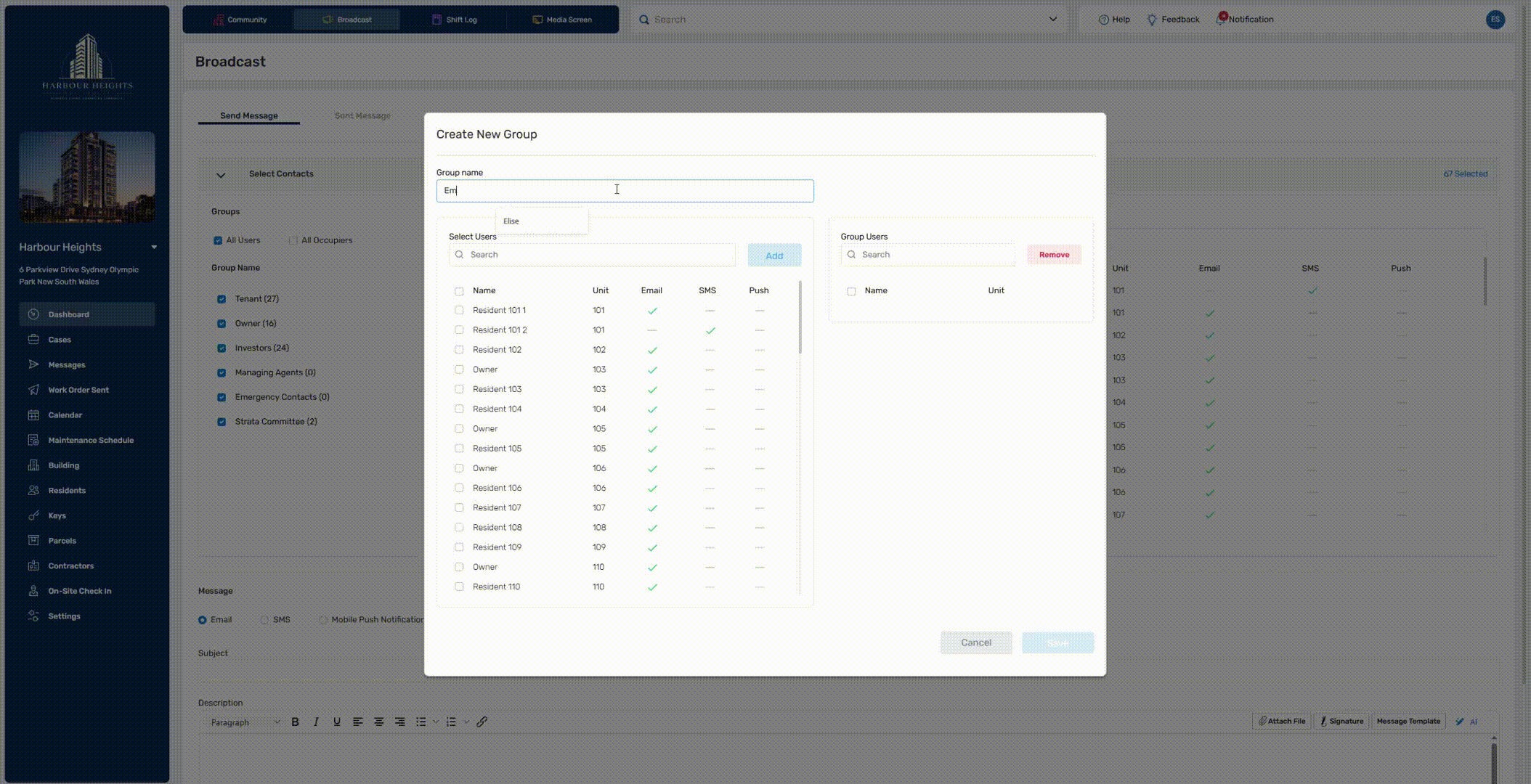This screenshot has height=784, width=1531.
Task: Check the Resident 108 checkbox
Action: pos(459,528)
